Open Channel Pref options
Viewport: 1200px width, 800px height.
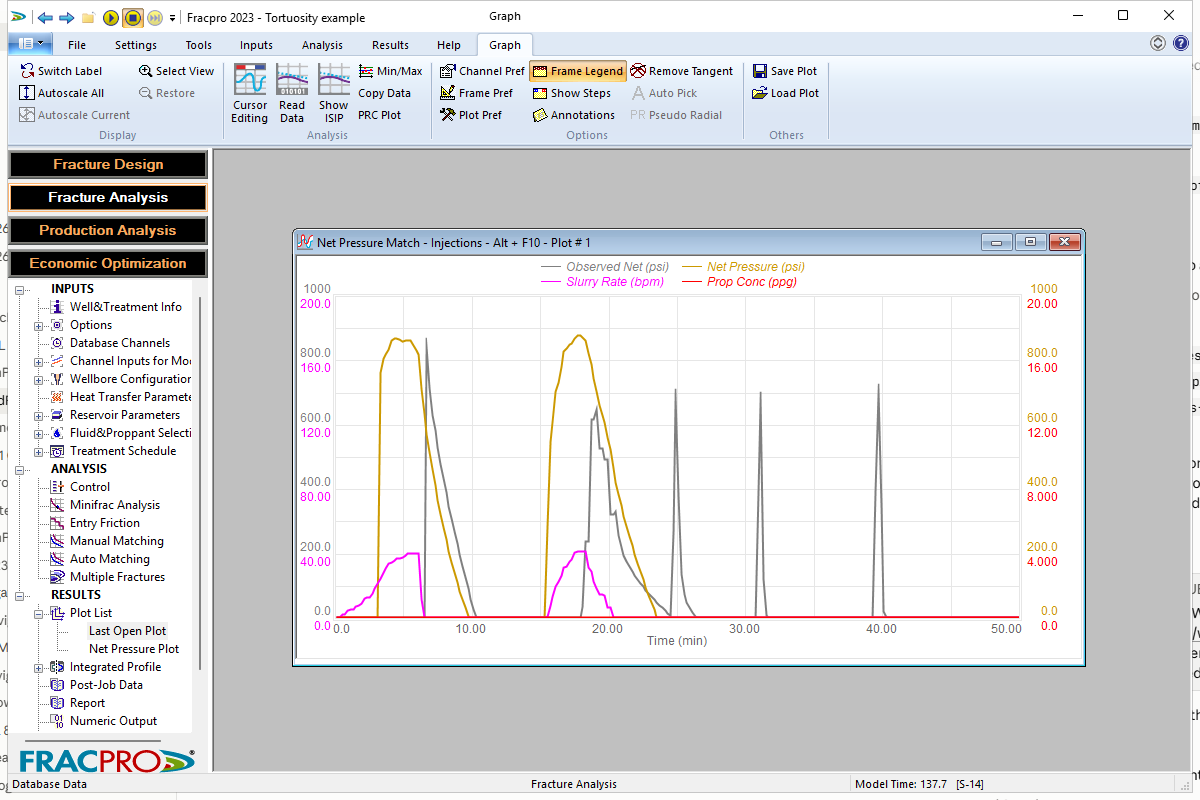click(482, 71)
